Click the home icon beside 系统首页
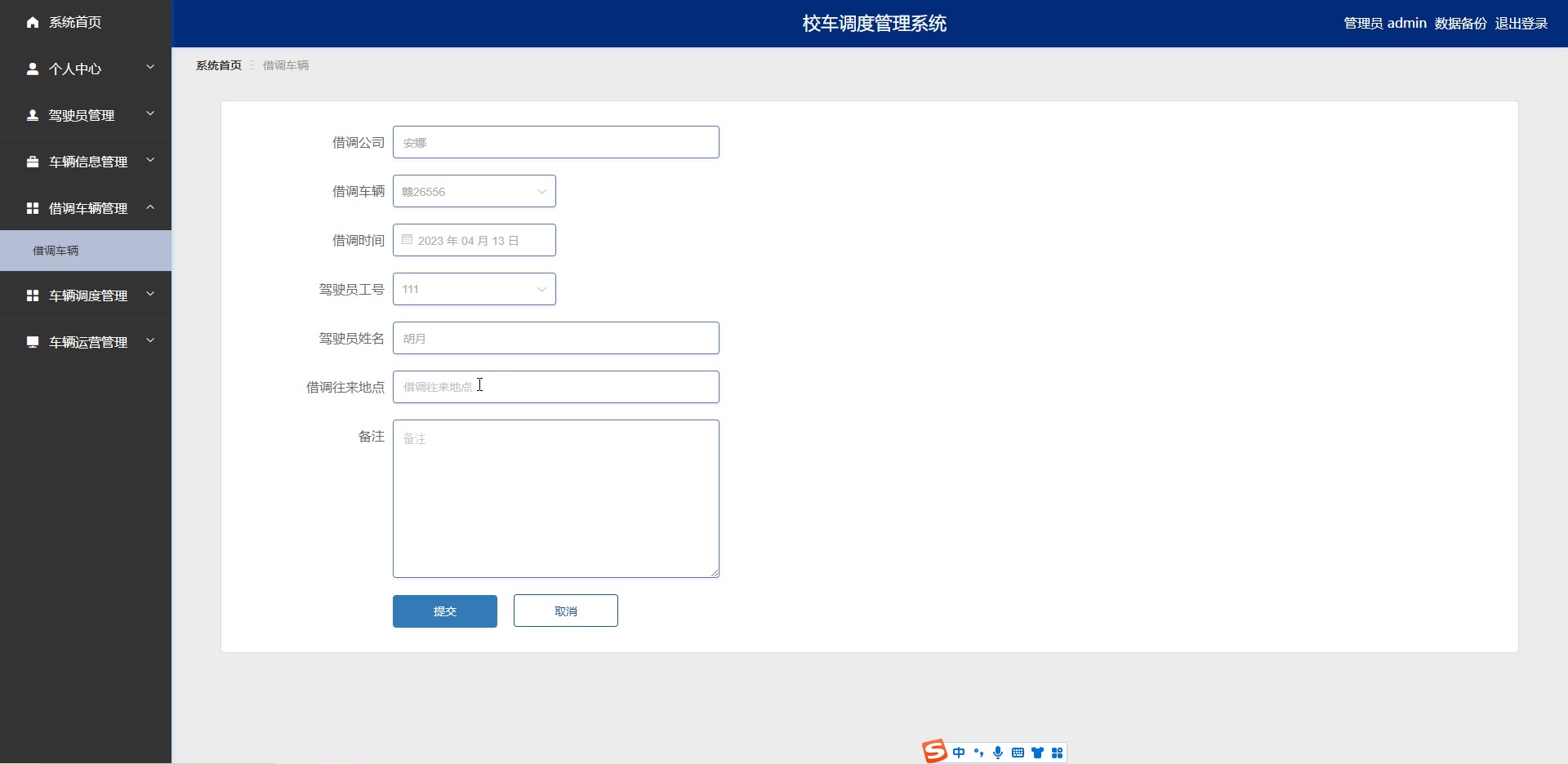 (33, 23)
